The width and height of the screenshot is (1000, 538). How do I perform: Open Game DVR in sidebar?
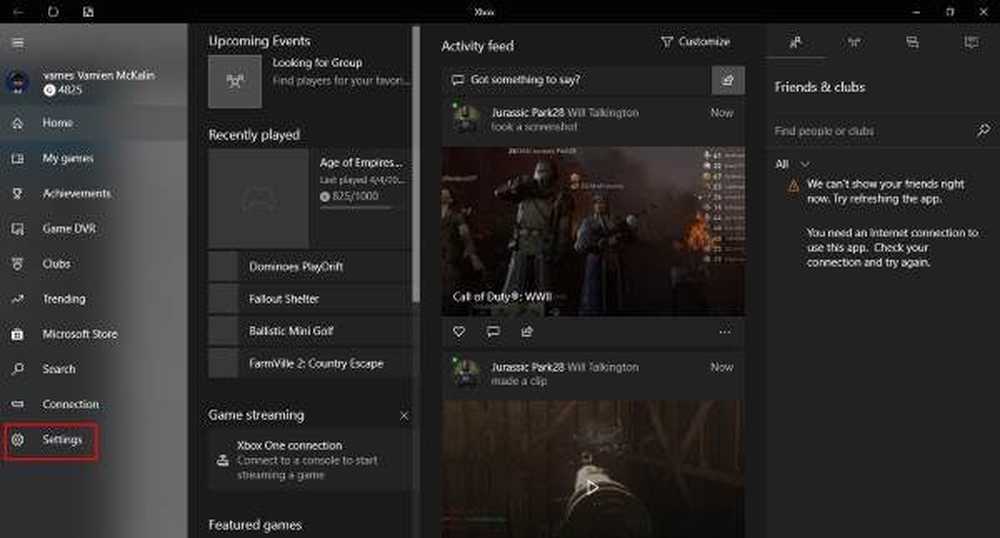94,228
